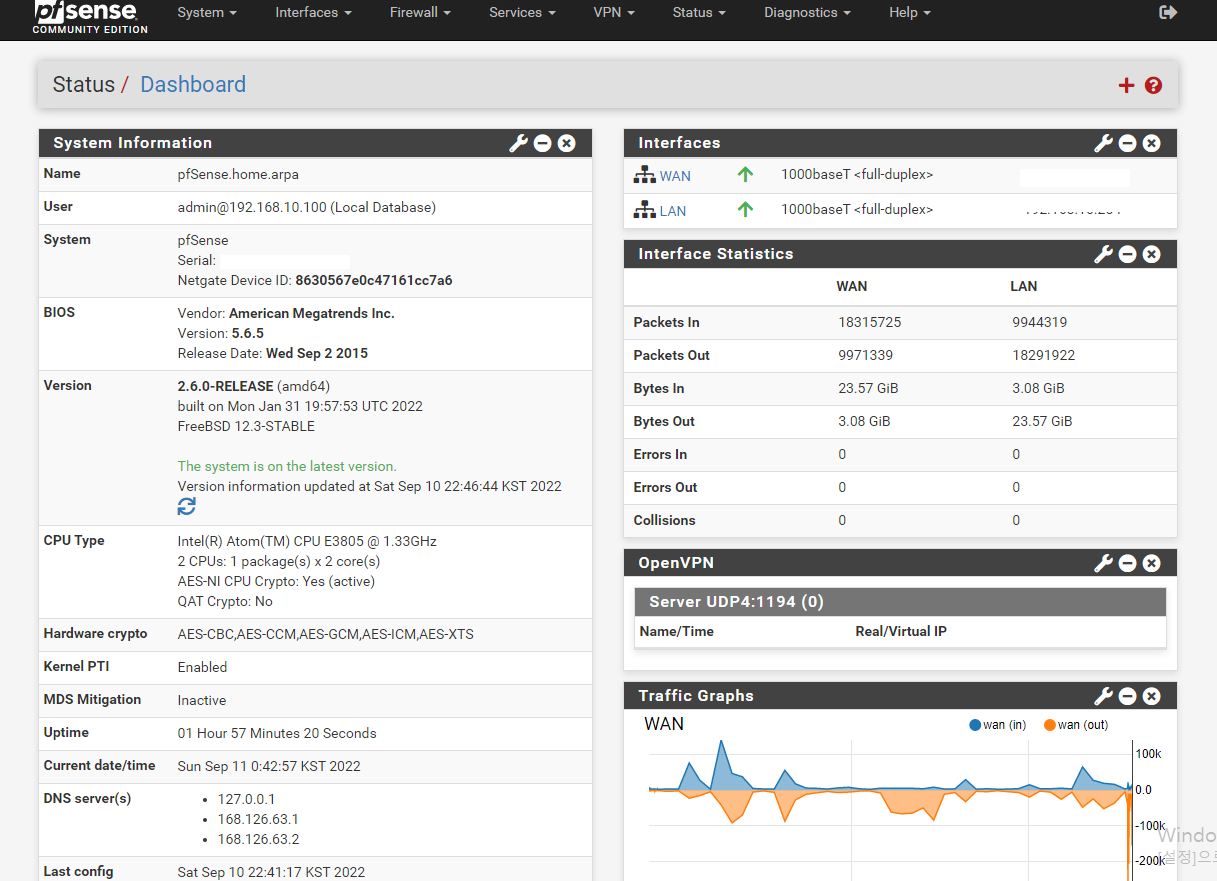The image size is (1217, 881).
Task: Click LAN Packets Out value 18291922
Action: point(1043,355)
